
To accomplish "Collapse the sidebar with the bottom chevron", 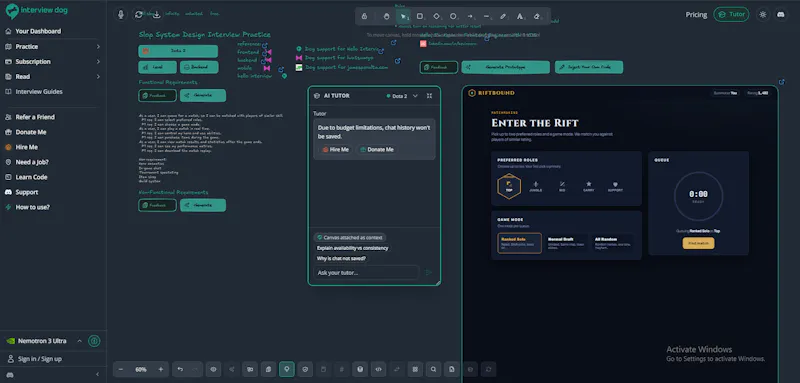I will 97,375.
